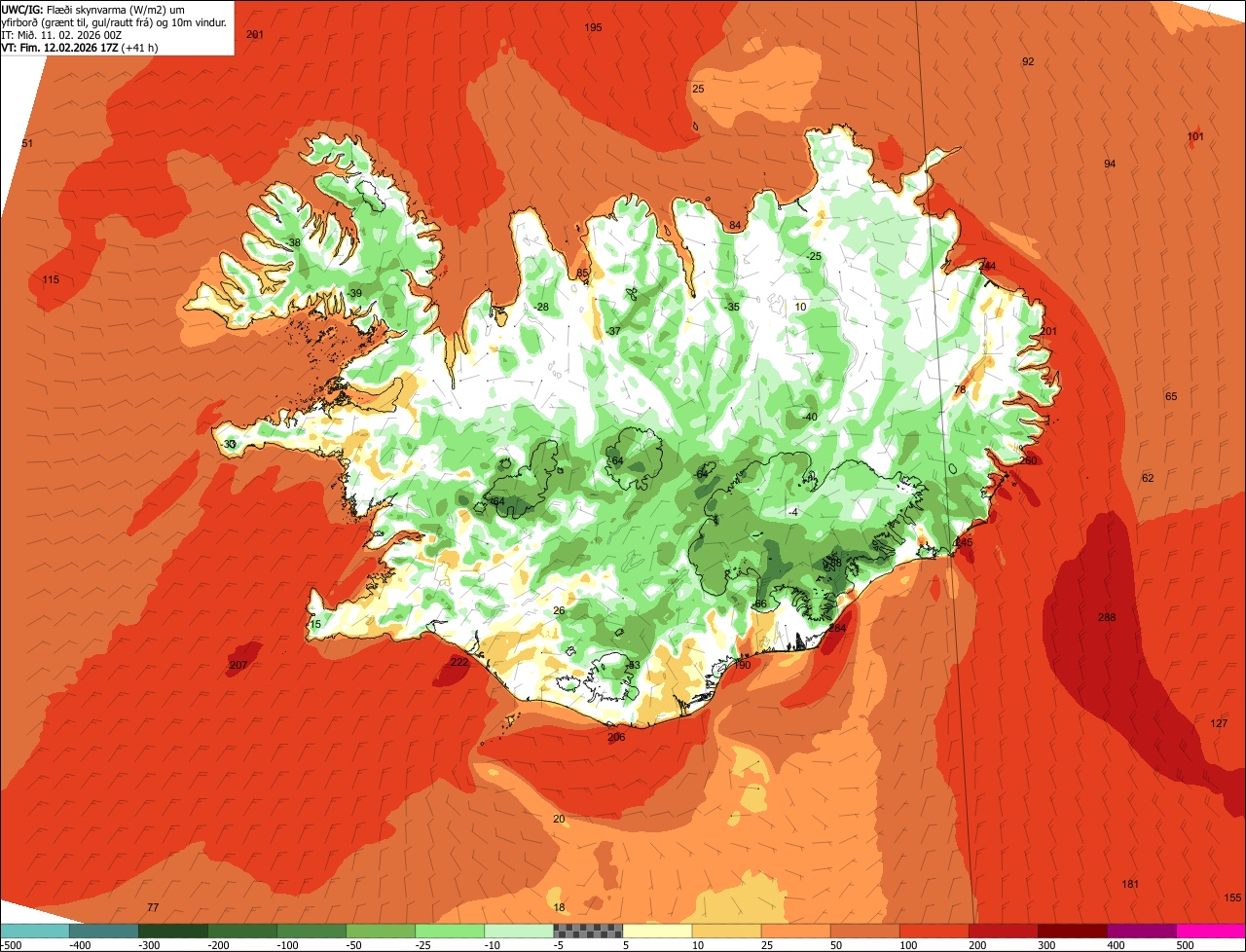Click the map value 85
The width and height of the screenshot is (1246, 952).
[582, 274]
